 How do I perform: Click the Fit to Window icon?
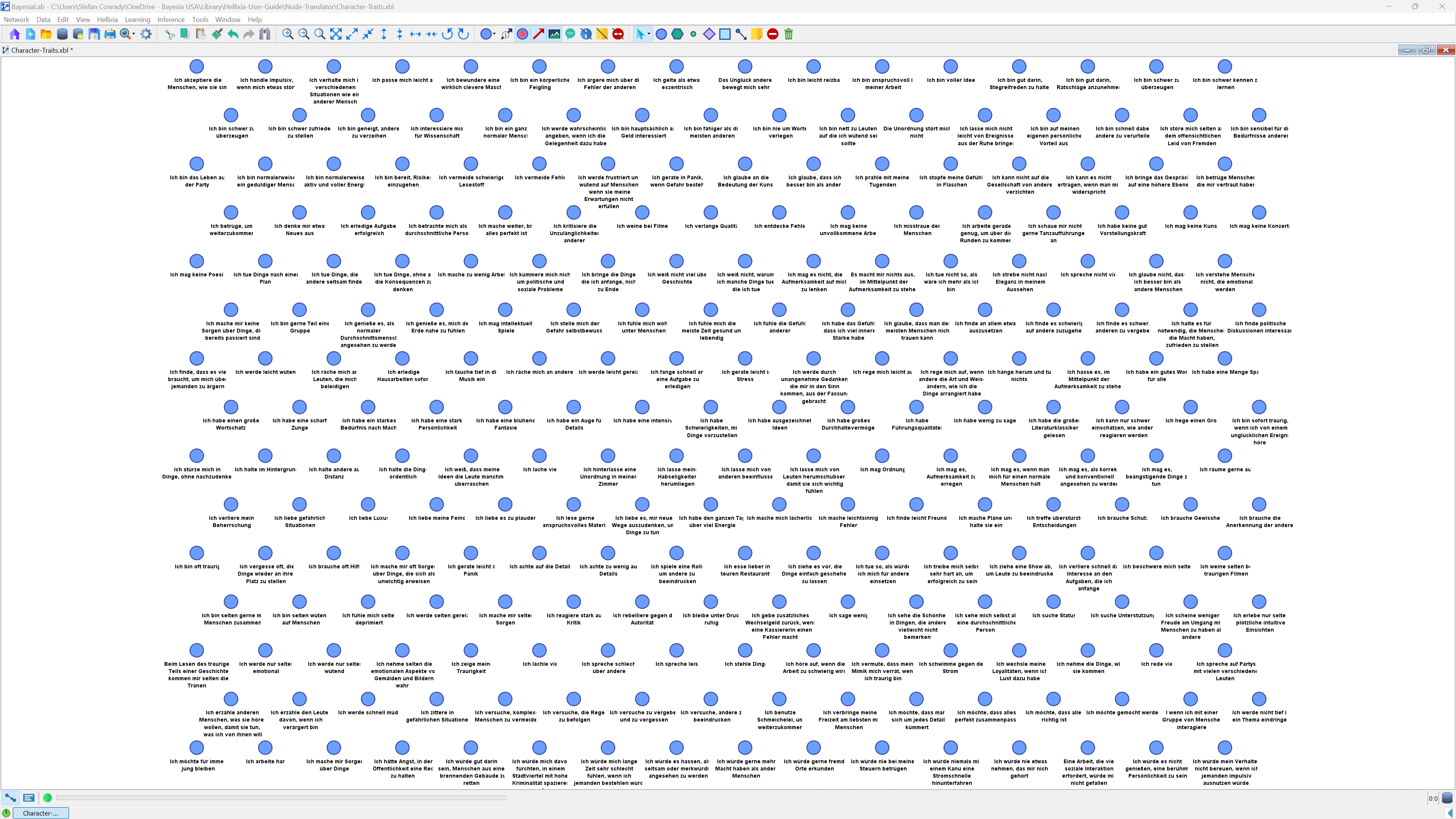coord(336,35)
